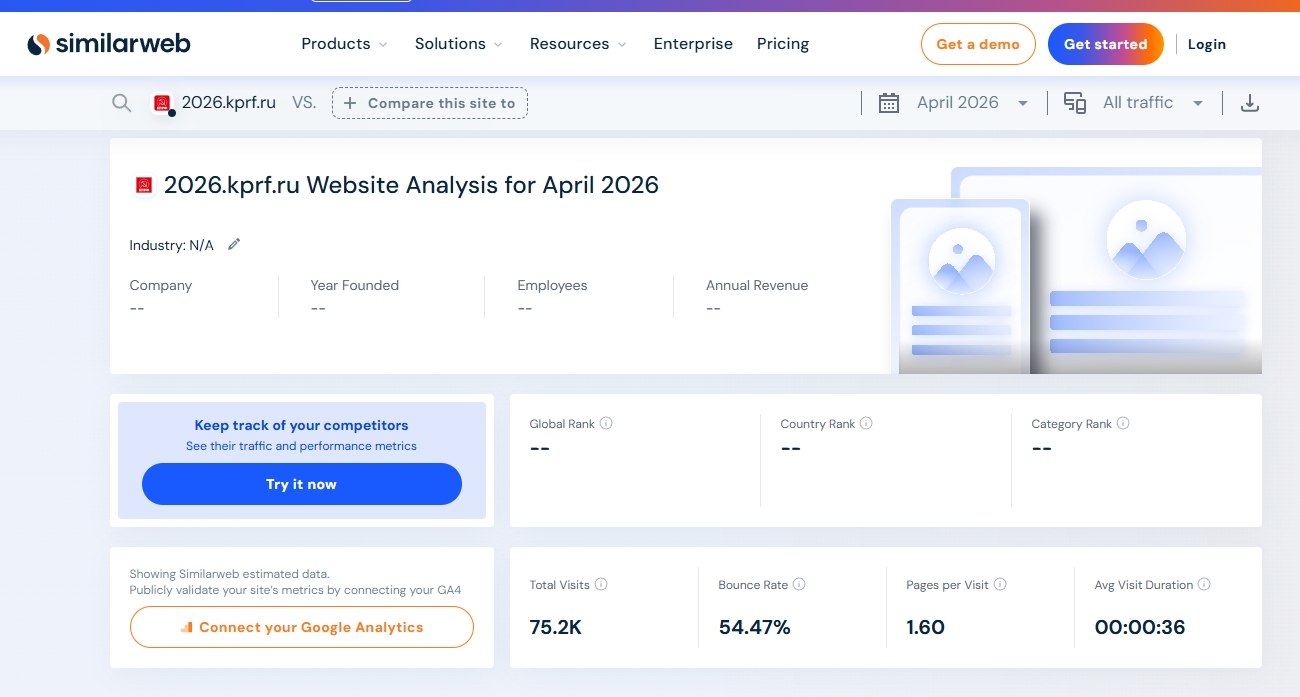Click the favicon beside the Website Analysis heading
This screenshot has height=697, width=1300.
click(x=144, y=185)
